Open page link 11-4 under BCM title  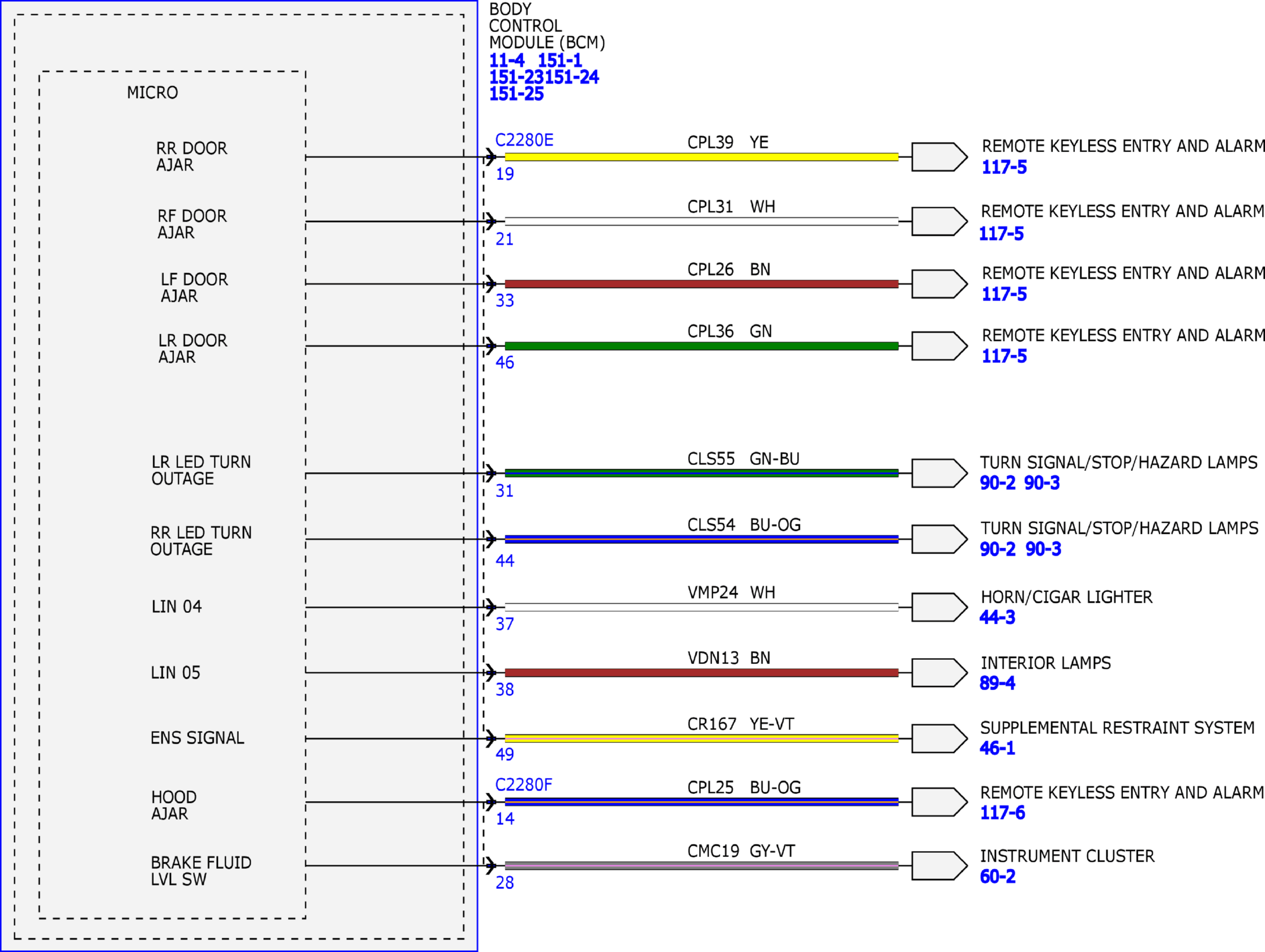(507, 61)
